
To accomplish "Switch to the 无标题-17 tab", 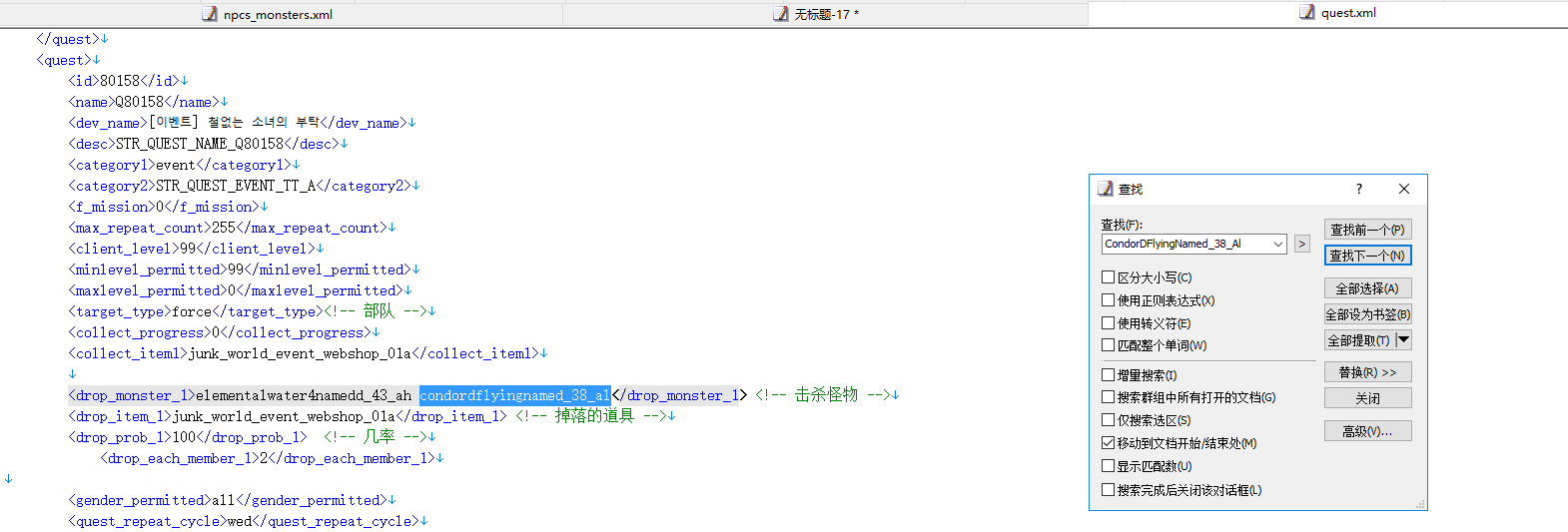I will 826,14.
